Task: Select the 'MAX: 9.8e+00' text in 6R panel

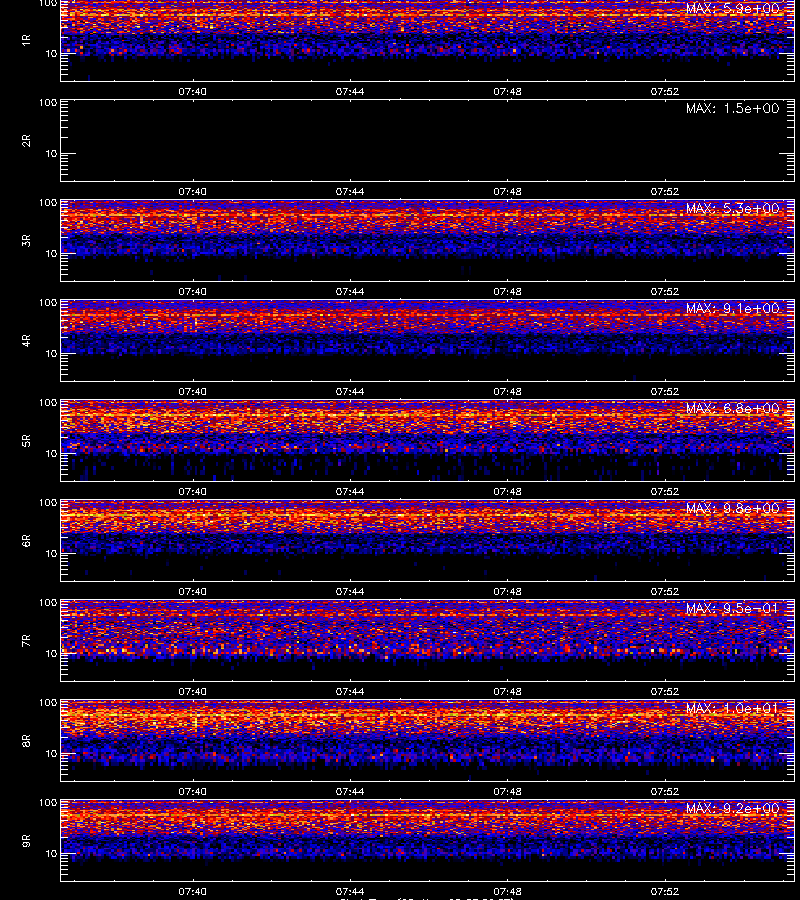Action: [732, 508]
